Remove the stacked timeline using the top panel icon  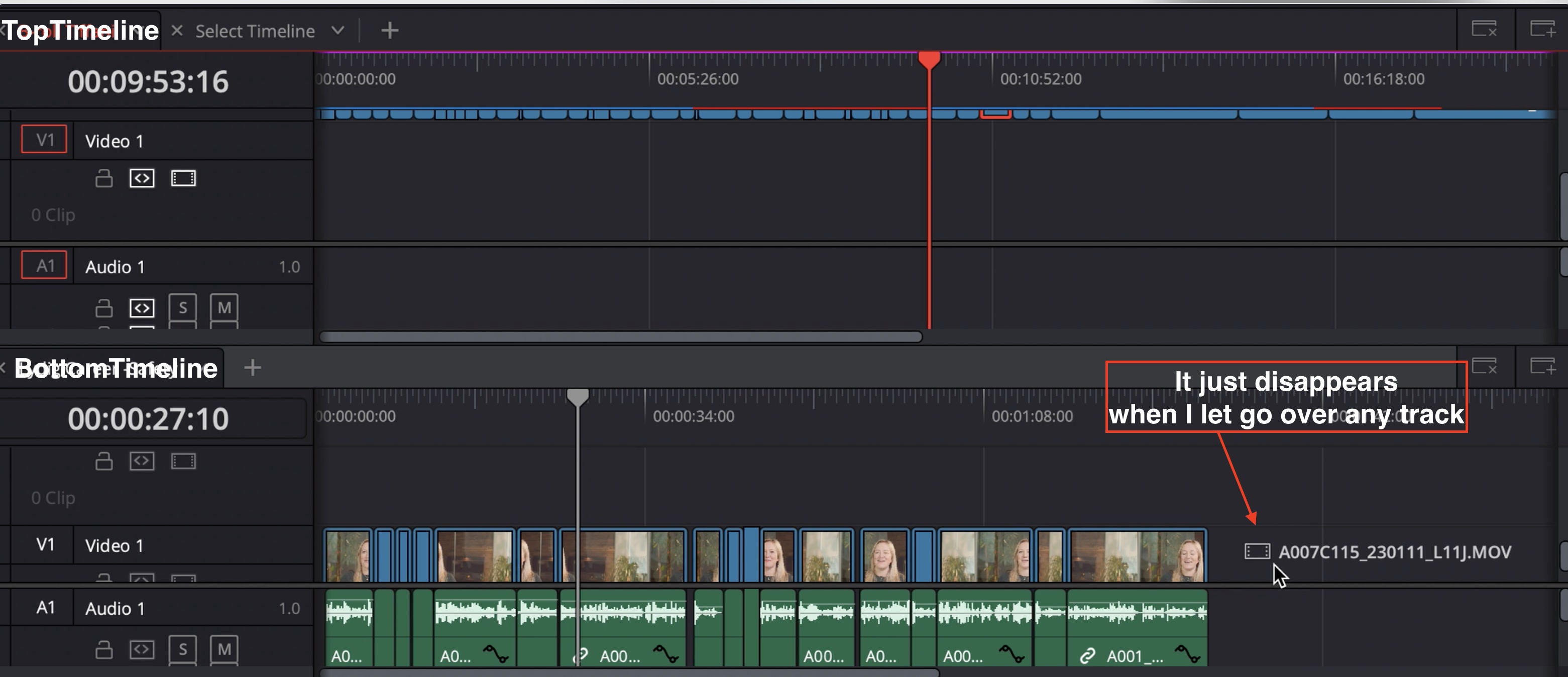pos(1484,29)
